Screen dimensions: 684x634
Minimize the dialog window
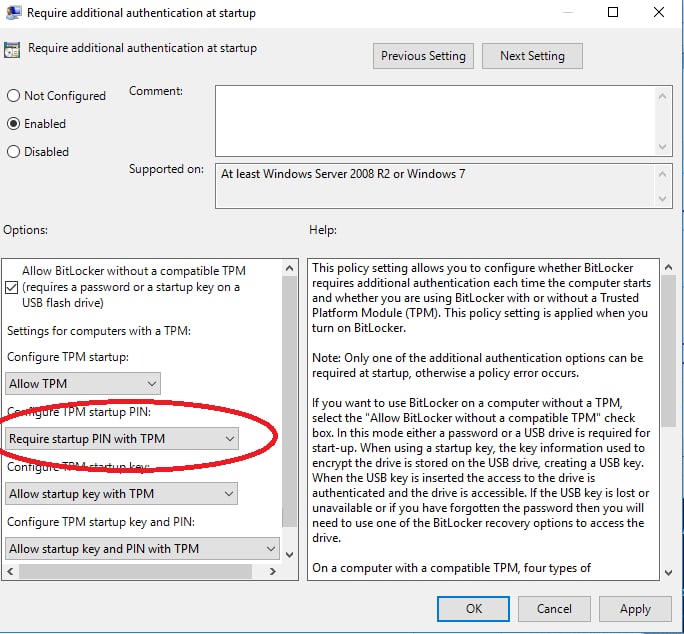pos(568,12)
